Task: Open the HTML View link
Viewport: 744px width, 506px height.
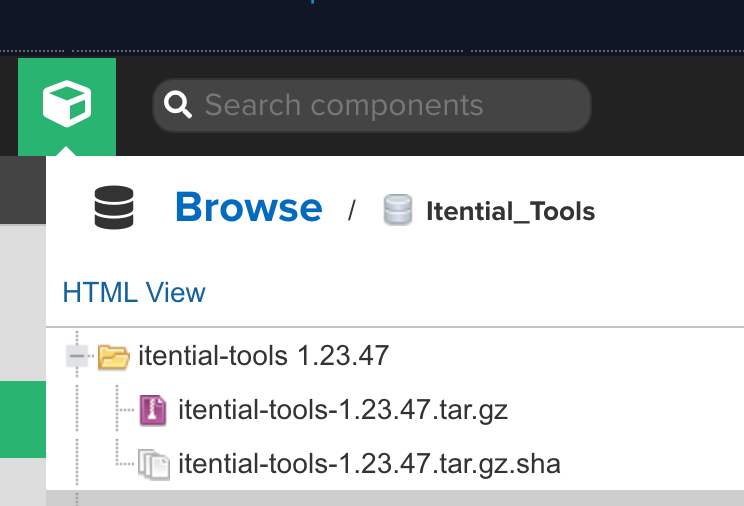Action: [x=134, y=293]
